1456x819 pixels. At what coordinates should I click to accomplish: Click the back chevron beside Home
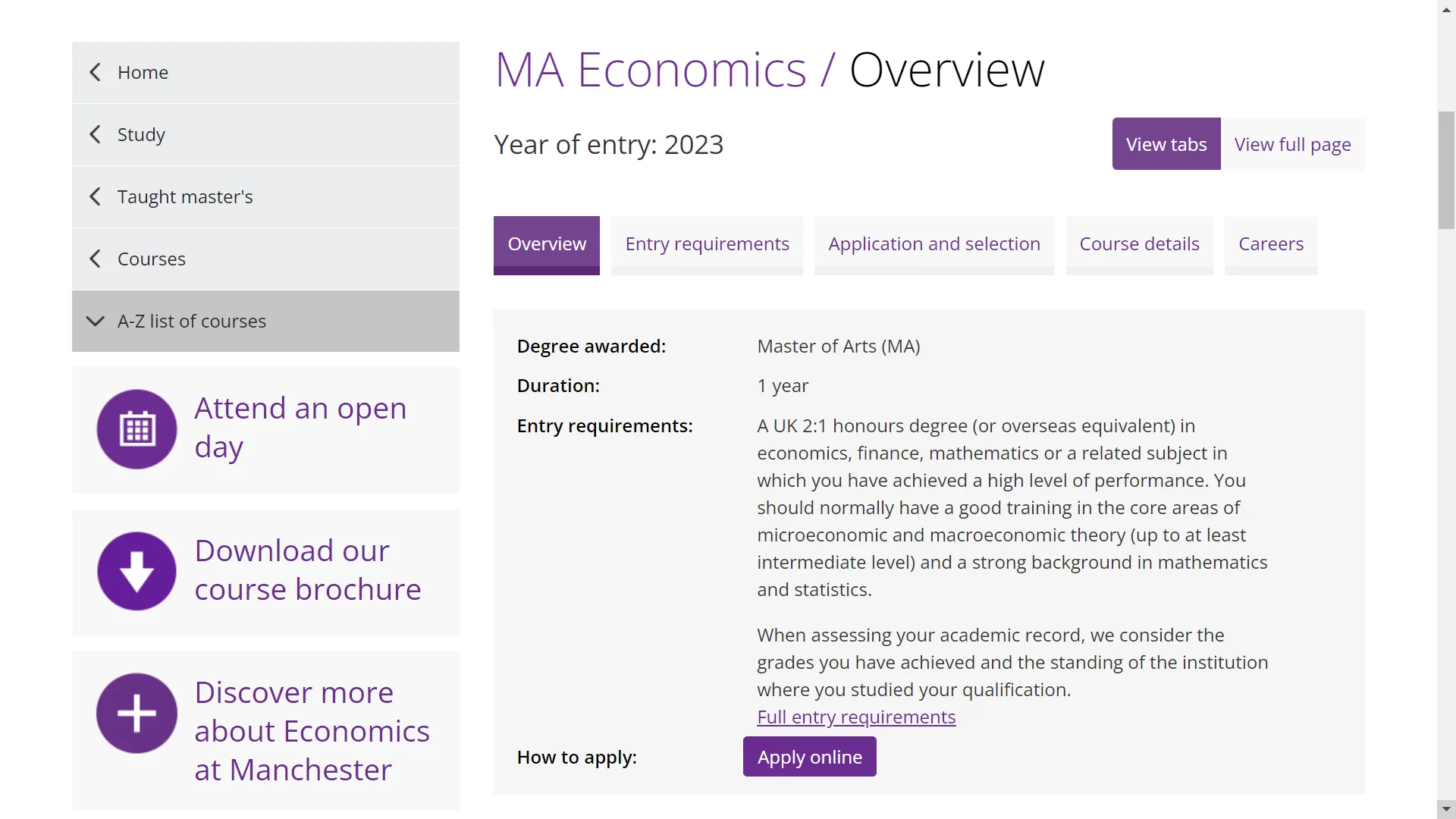96,73
